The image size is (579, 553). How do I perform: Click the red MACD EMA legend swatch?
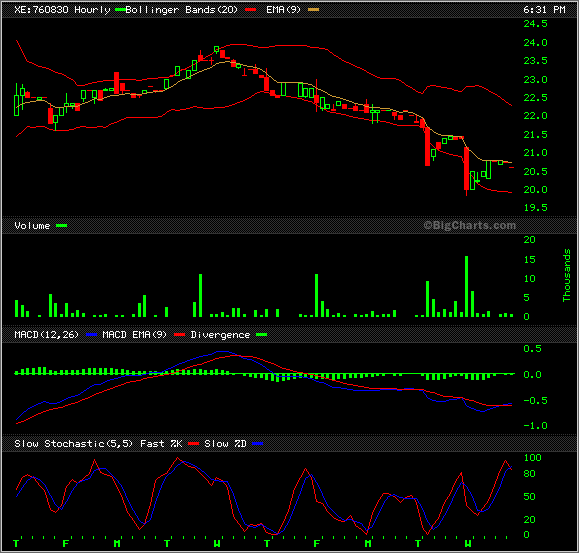pyautogui.click(x=179, y=335)
